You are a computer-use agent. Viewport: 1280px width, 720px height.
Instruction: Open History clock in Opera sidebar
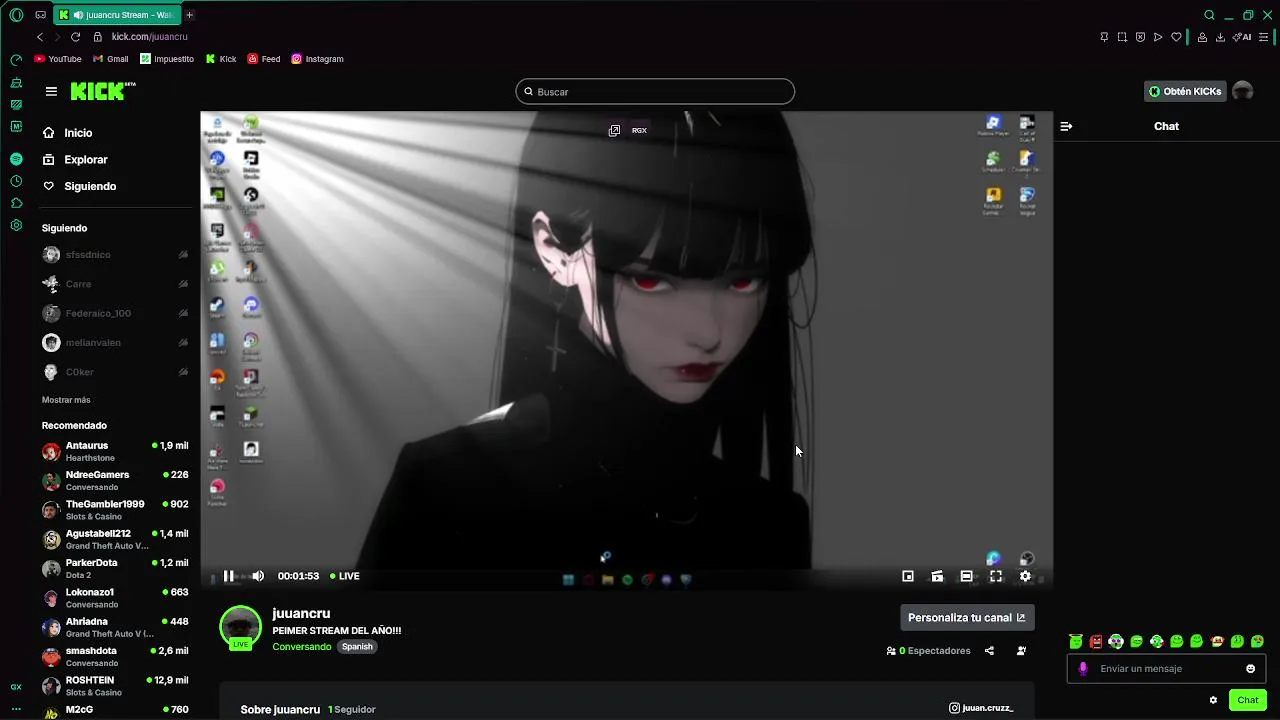click(x=16, y=181)
